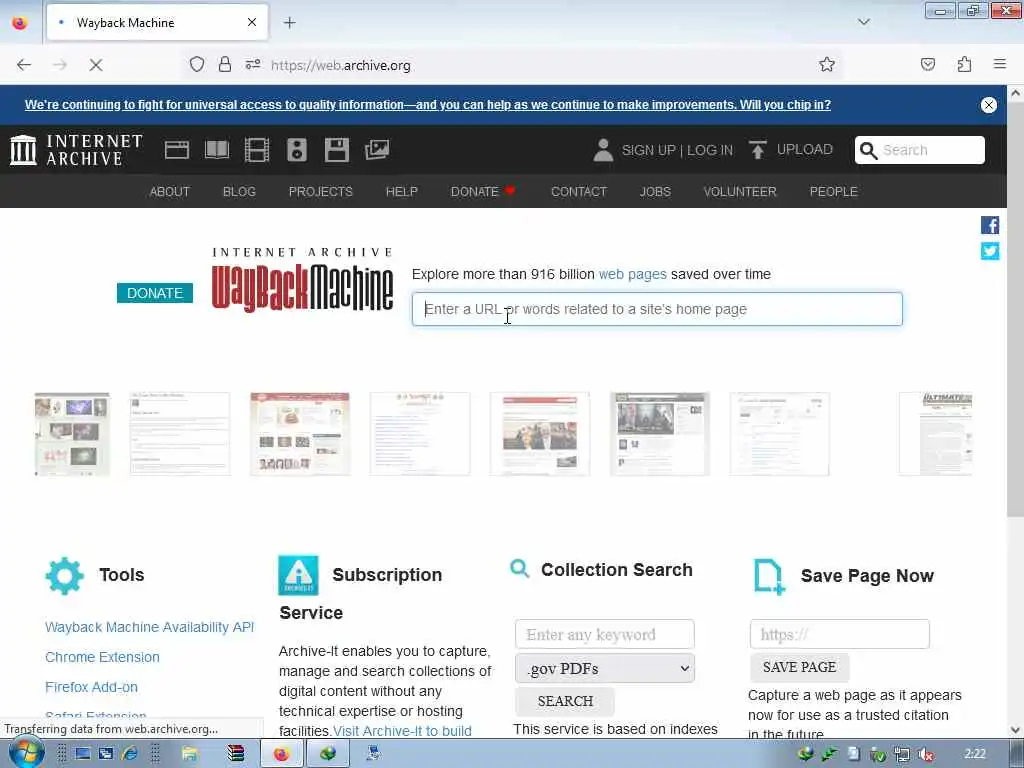Share page via Twitter icon

[x=989, y=251]
